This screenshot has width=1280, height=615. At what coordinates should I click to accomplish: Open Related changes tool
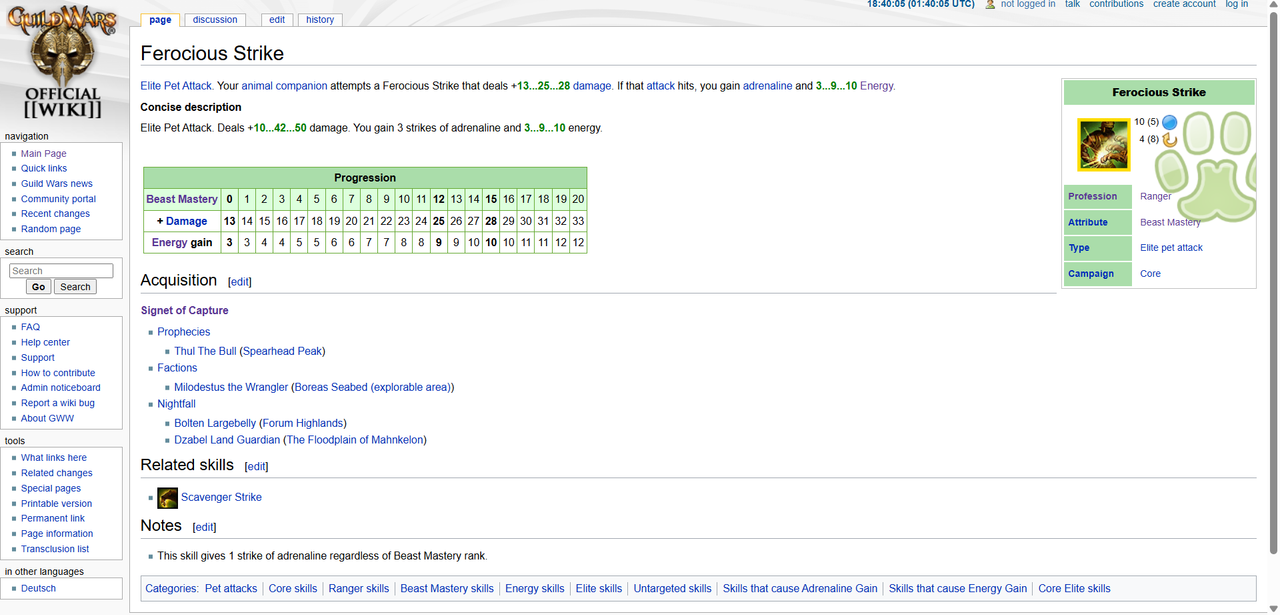[x=57, y=473]
